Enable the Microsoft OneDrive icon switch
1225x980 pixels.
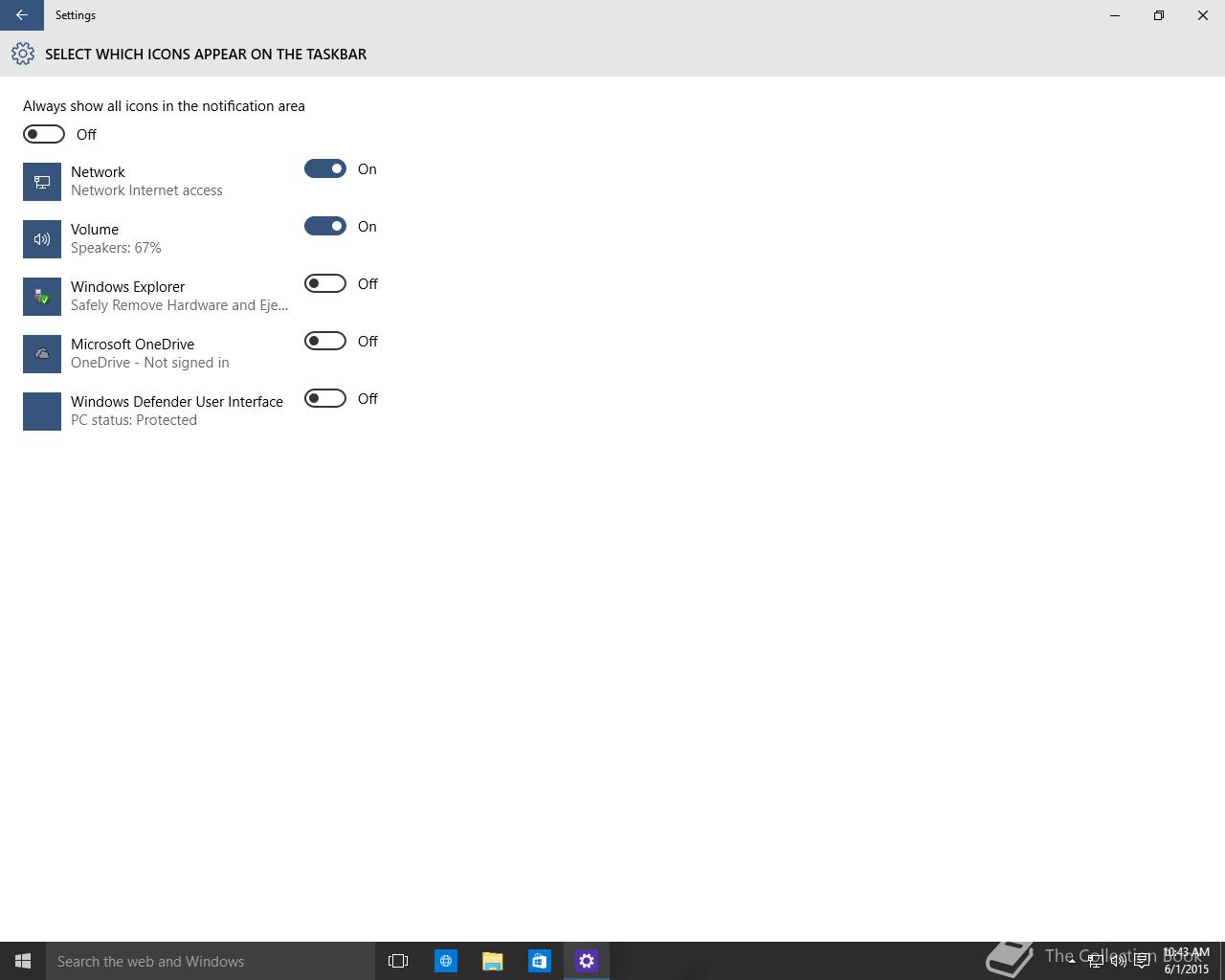point(325,341)
